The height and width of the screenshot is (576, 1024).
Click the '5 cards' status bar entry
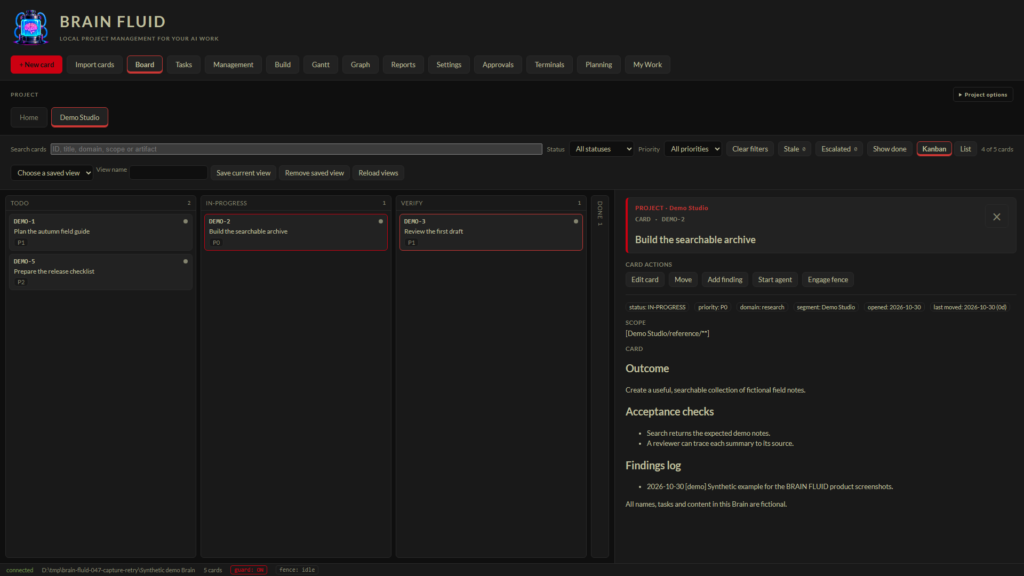(x=212, y=570)
